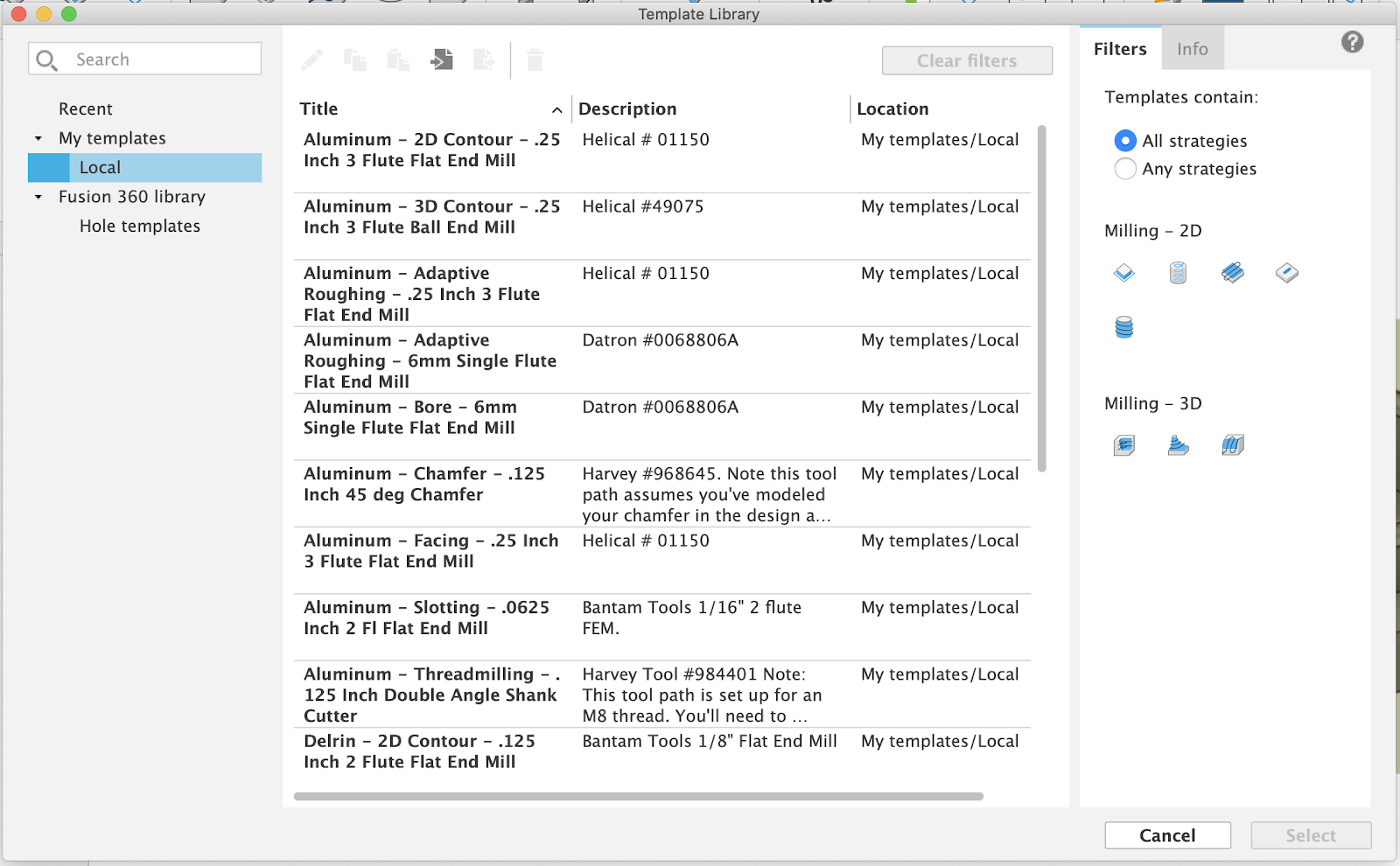Filter by the 3D Contour stepped cone icon
Image resolution: width=1400 pixels, height=866 pixels.
click(1179, 445)
